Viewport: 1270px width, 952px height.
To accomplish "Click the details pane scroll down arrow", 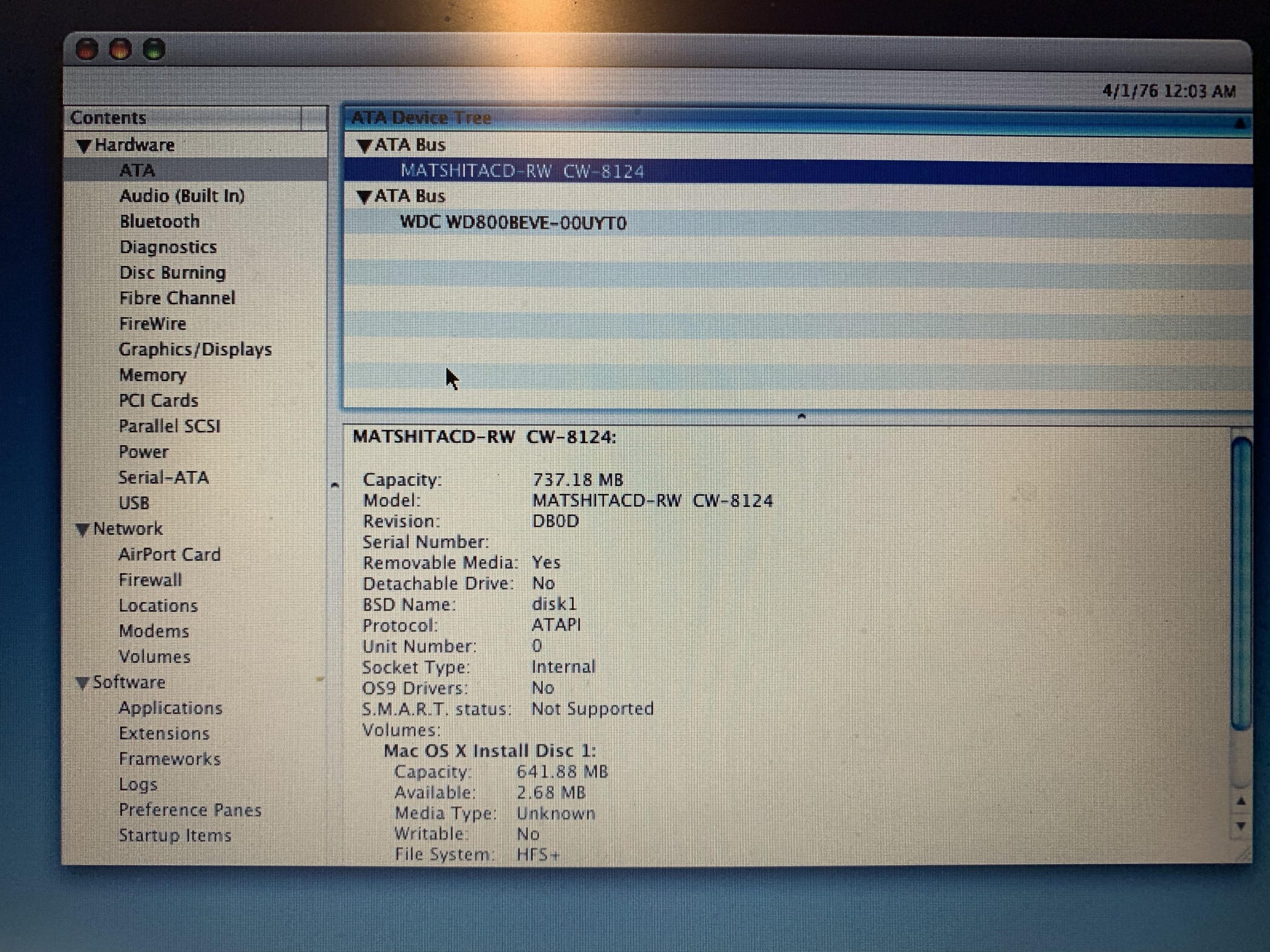I will 1241,827.
